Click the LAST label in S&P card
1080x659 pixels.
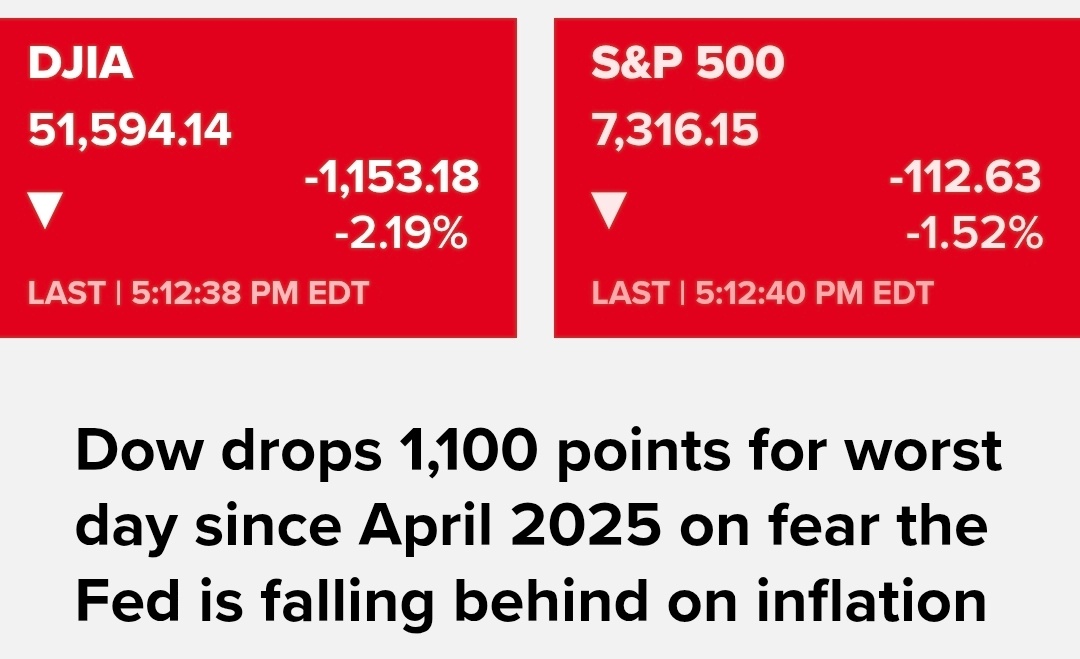pos(630,293)
